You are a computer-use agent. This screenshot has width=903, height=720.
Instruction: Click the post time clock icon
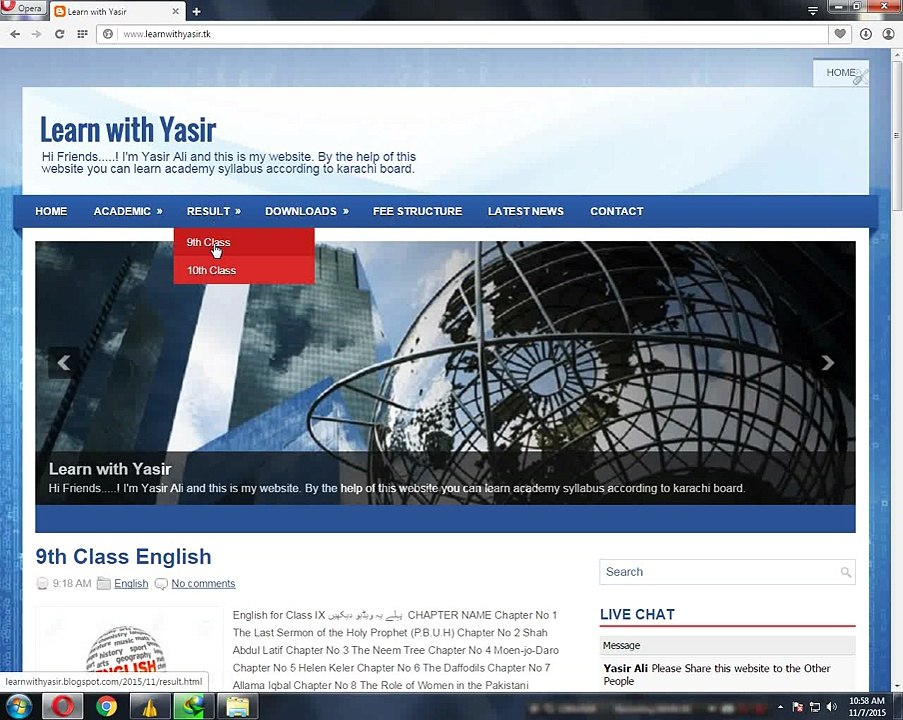42,583
